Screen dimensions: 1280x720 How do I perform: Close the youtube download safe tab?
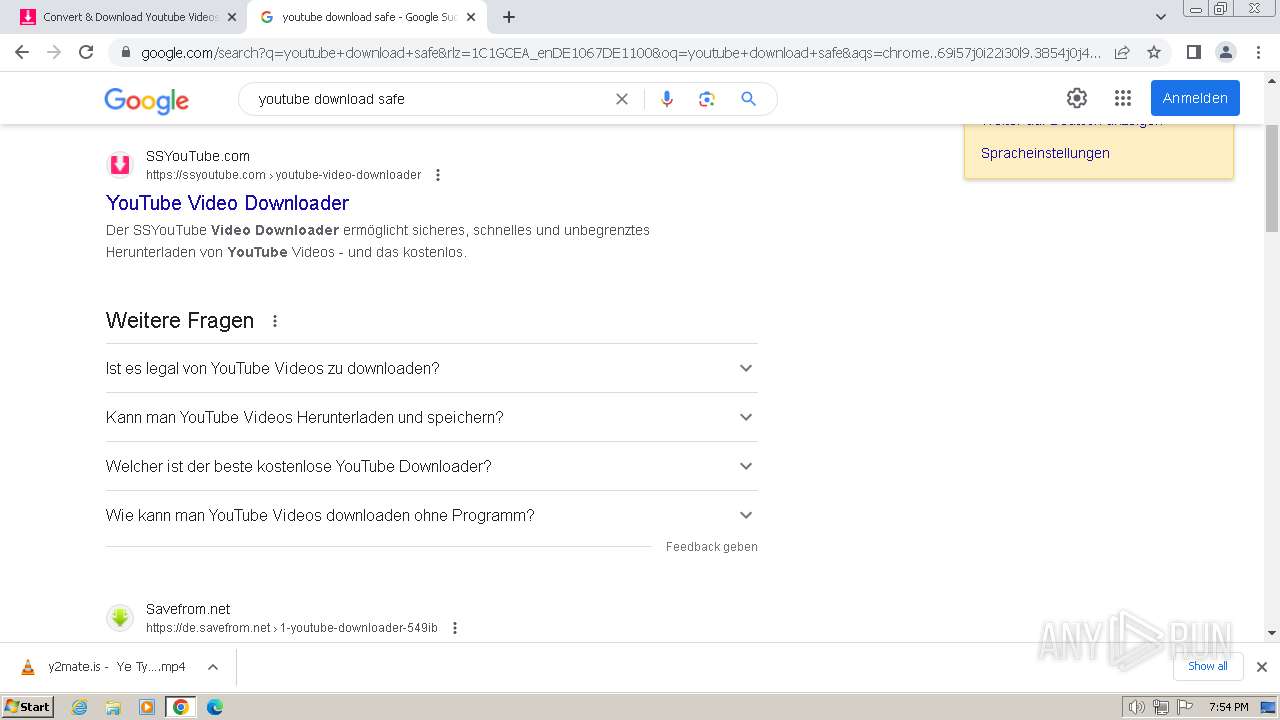point(470,17)
